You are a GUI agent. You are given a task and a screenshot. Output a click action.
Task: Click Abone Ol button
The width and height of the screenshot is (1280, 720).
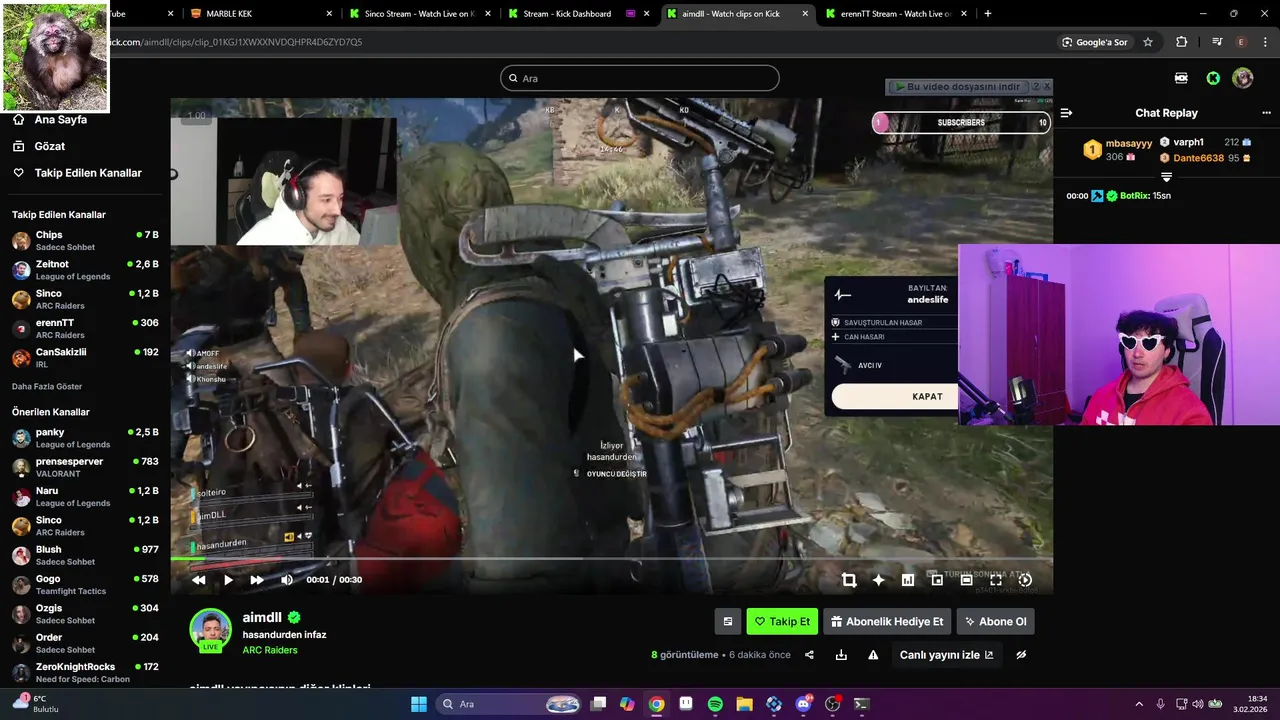click(x=995, y=621)
